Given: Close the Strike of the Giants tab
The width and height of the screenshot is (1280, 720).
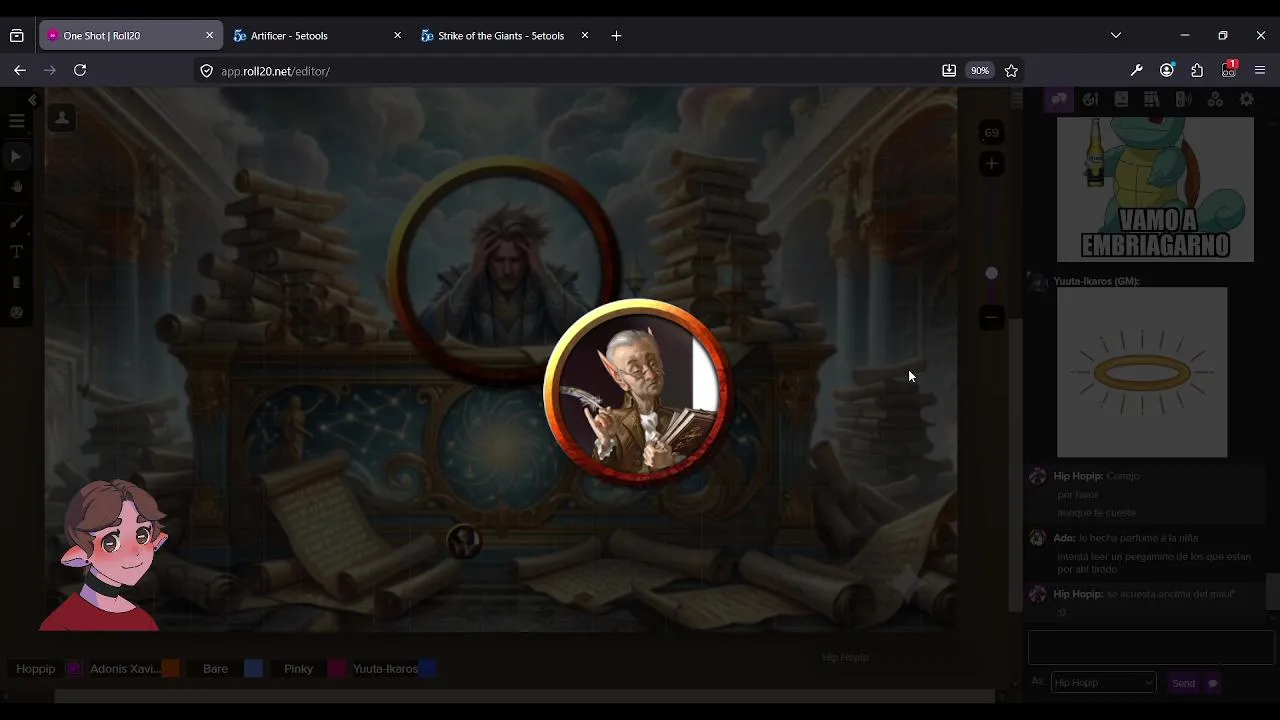Looking at the screenshot, I should 585,36.
